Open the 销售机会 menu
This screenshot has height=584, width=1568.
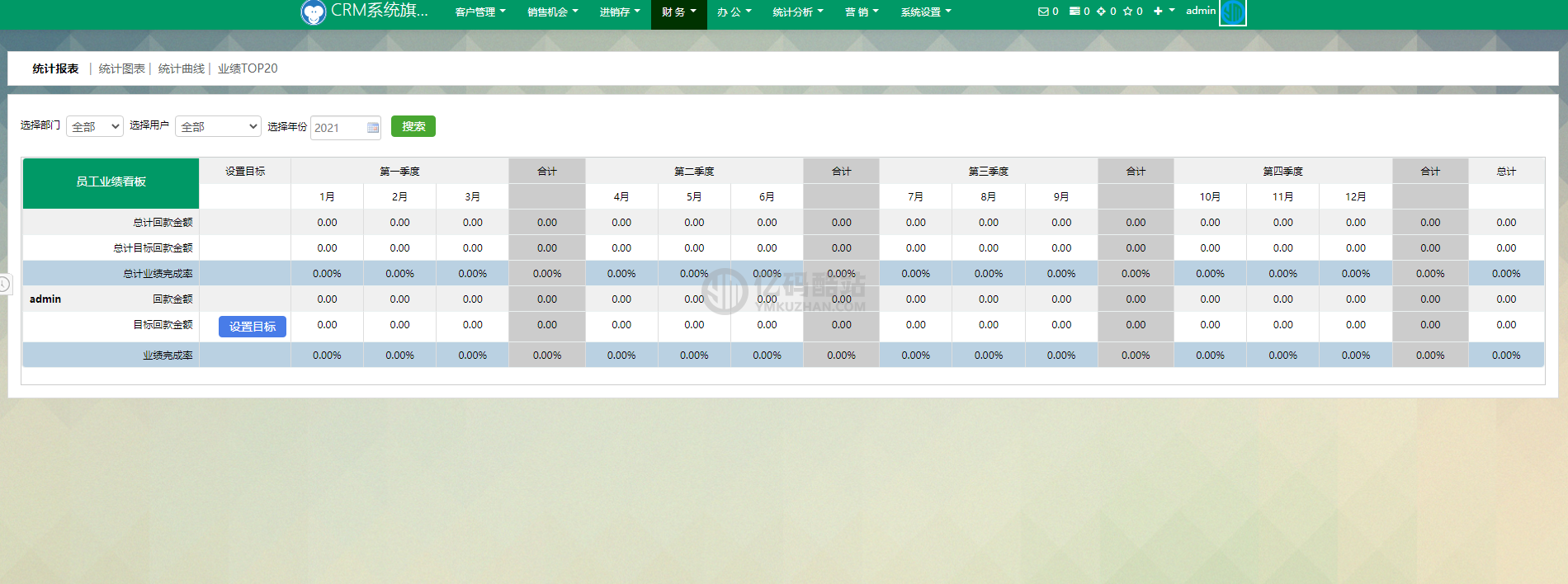click(x=552, y=12)
